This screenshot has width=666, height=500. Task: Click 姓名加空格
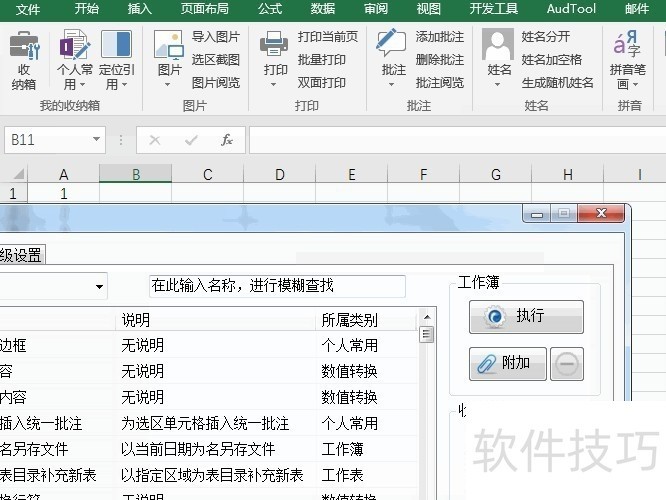[551, 60]
